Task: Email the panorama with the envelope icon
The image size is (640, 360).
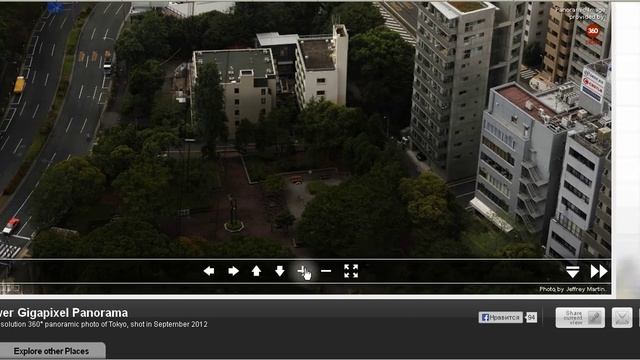Action: point(622,318)
